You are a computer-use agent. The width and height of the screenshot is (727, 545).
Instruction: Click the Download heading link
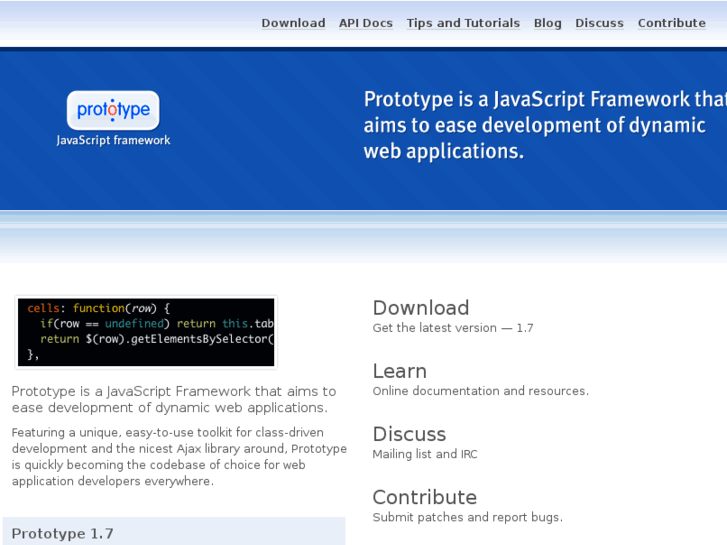[x=421, y=308]
